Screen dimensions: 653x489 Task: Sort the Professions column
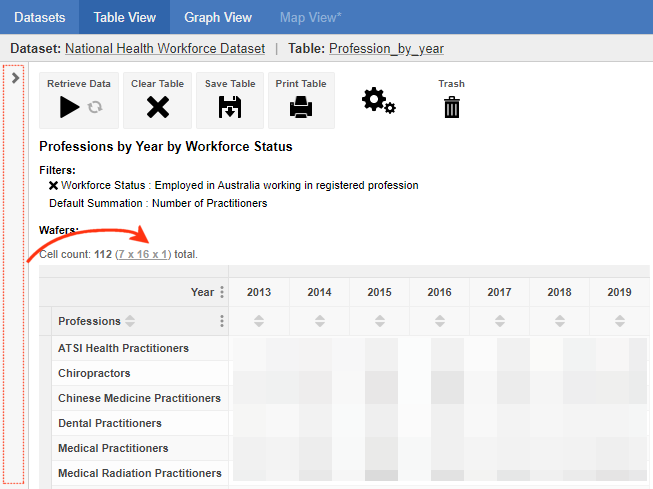click(x=130, y=322)
